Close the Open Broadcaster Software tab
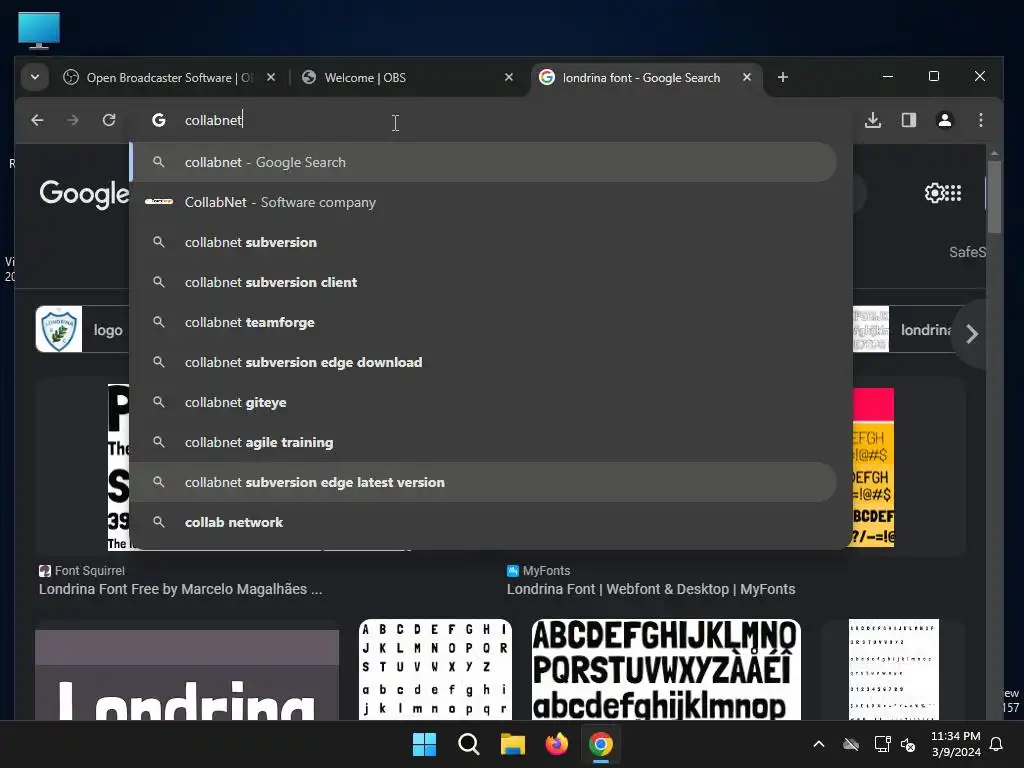This screenshot has height=768, width=1024. [271, 77]
